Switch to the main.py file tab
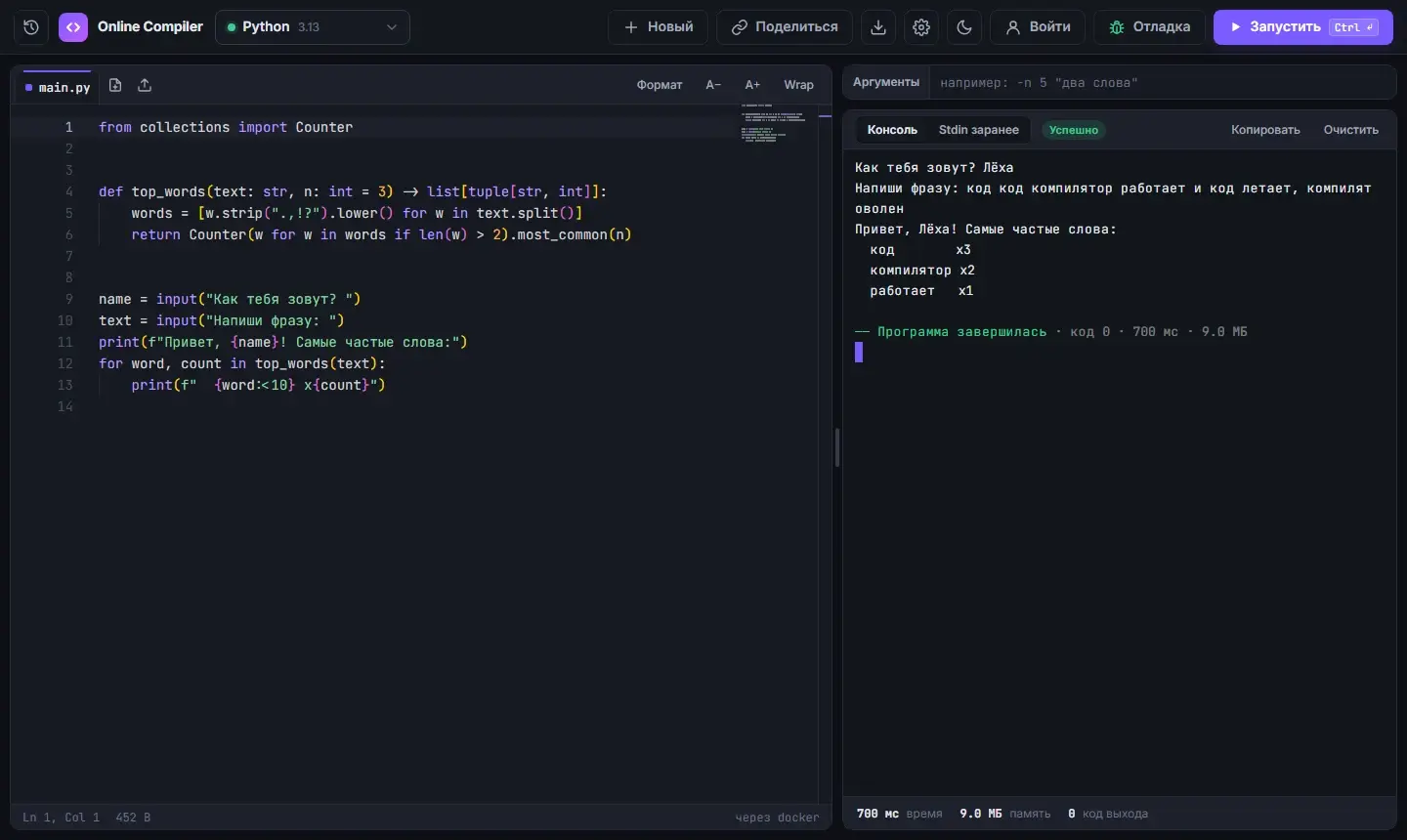The width and height of the screenshot is (1407, 840). pos(58,87)
